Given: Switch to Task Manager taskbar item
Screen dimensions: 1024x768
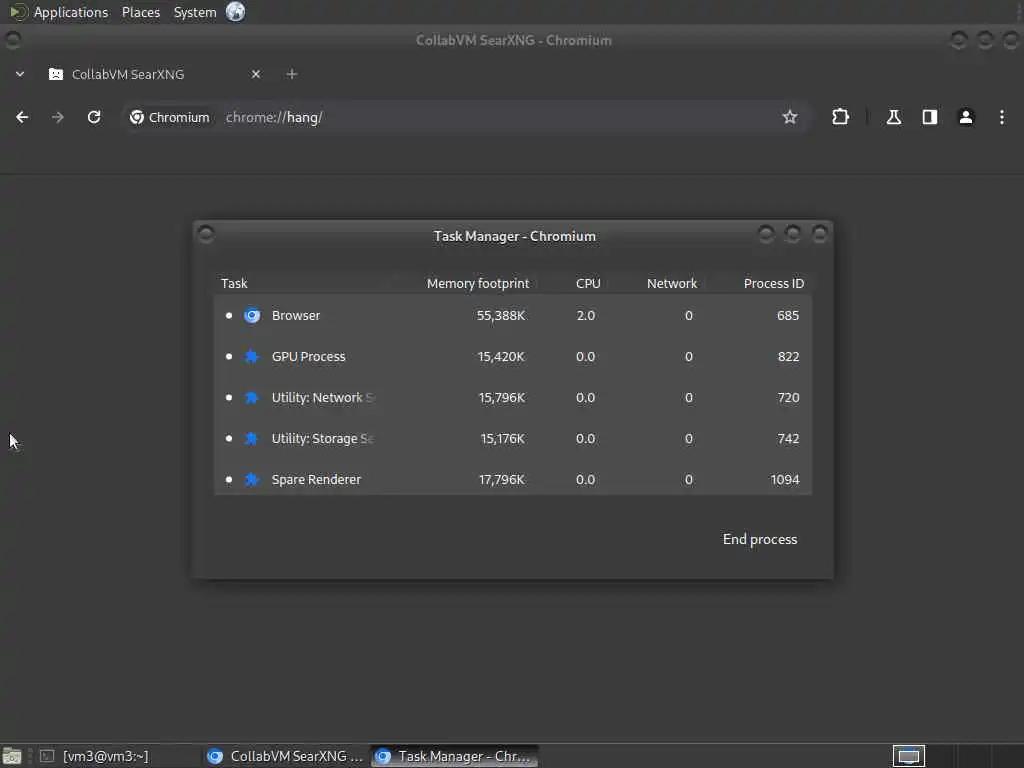Looking at the screenshot, I should pos(455,756).
